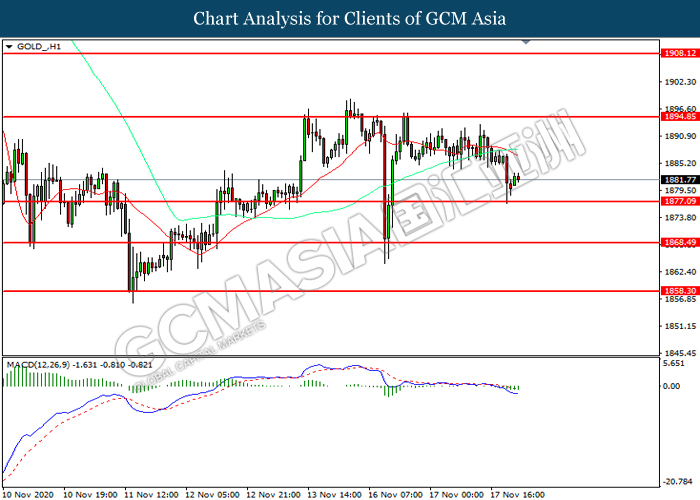700x500 pixels.
Task: Click the 1873.80 price axis value
Action: [680, 217]
